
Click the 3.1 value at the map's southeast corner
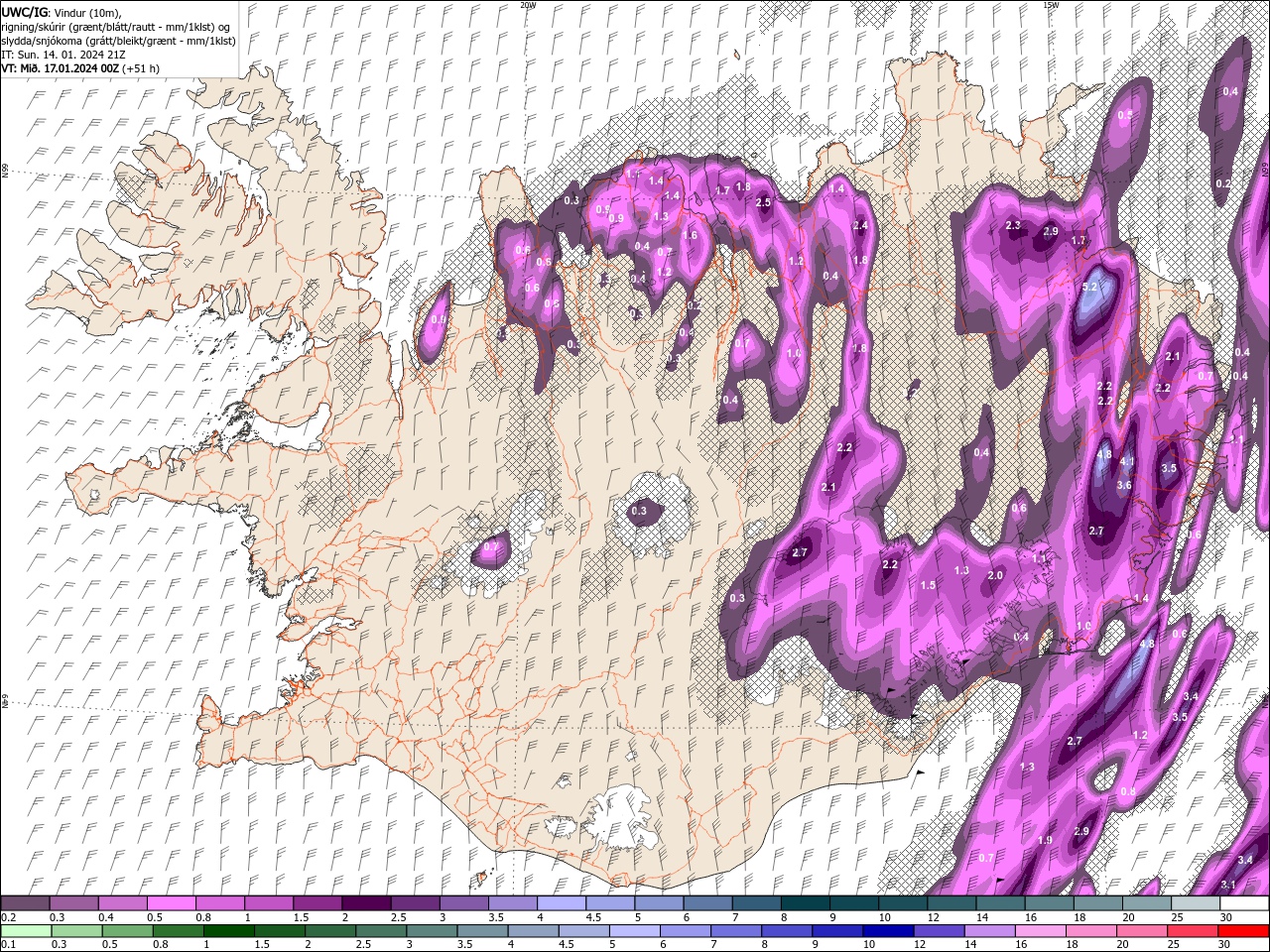click(1227, 886)
